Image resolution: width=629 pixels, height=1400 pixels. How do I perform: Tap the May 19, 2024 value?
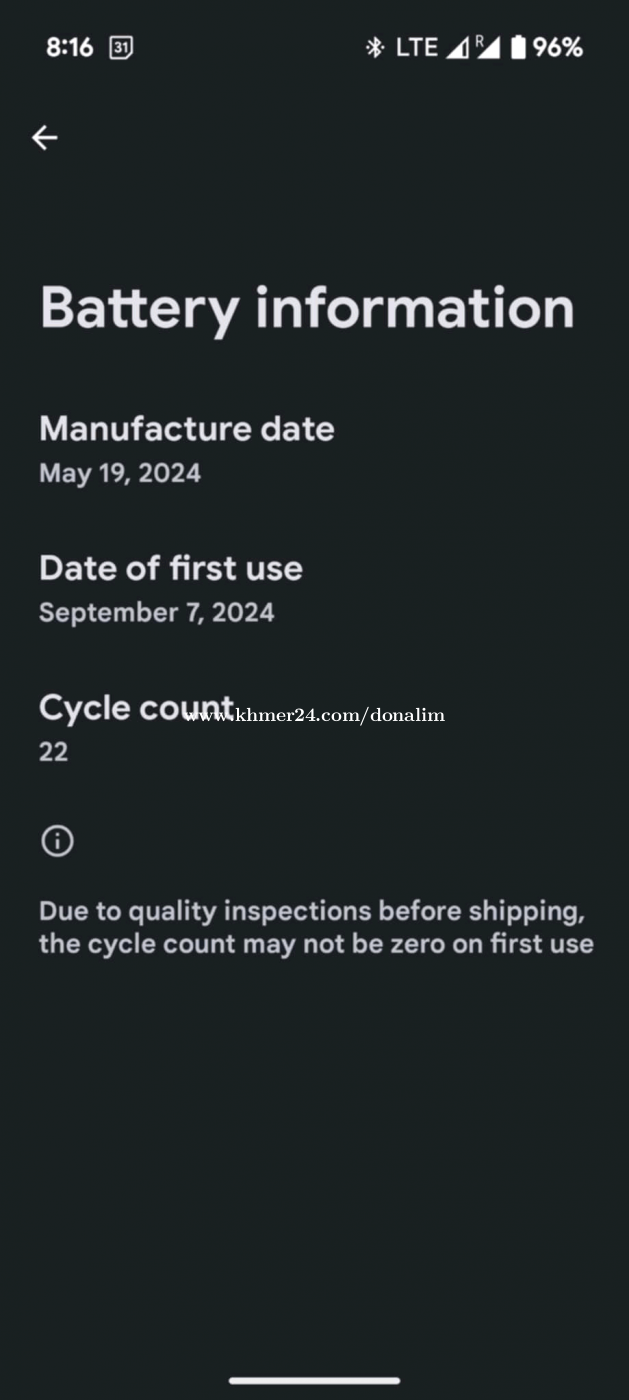(x=120, y=473)
